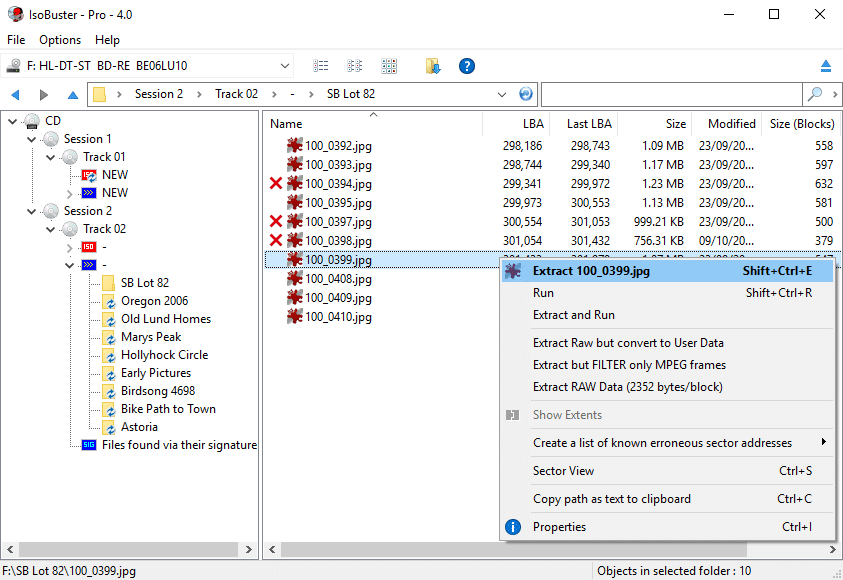This screenshot has width=843, height=580.
Task: Select the Oregon 2006 folder
Action: pyautogui.click(x=154, y=301)
